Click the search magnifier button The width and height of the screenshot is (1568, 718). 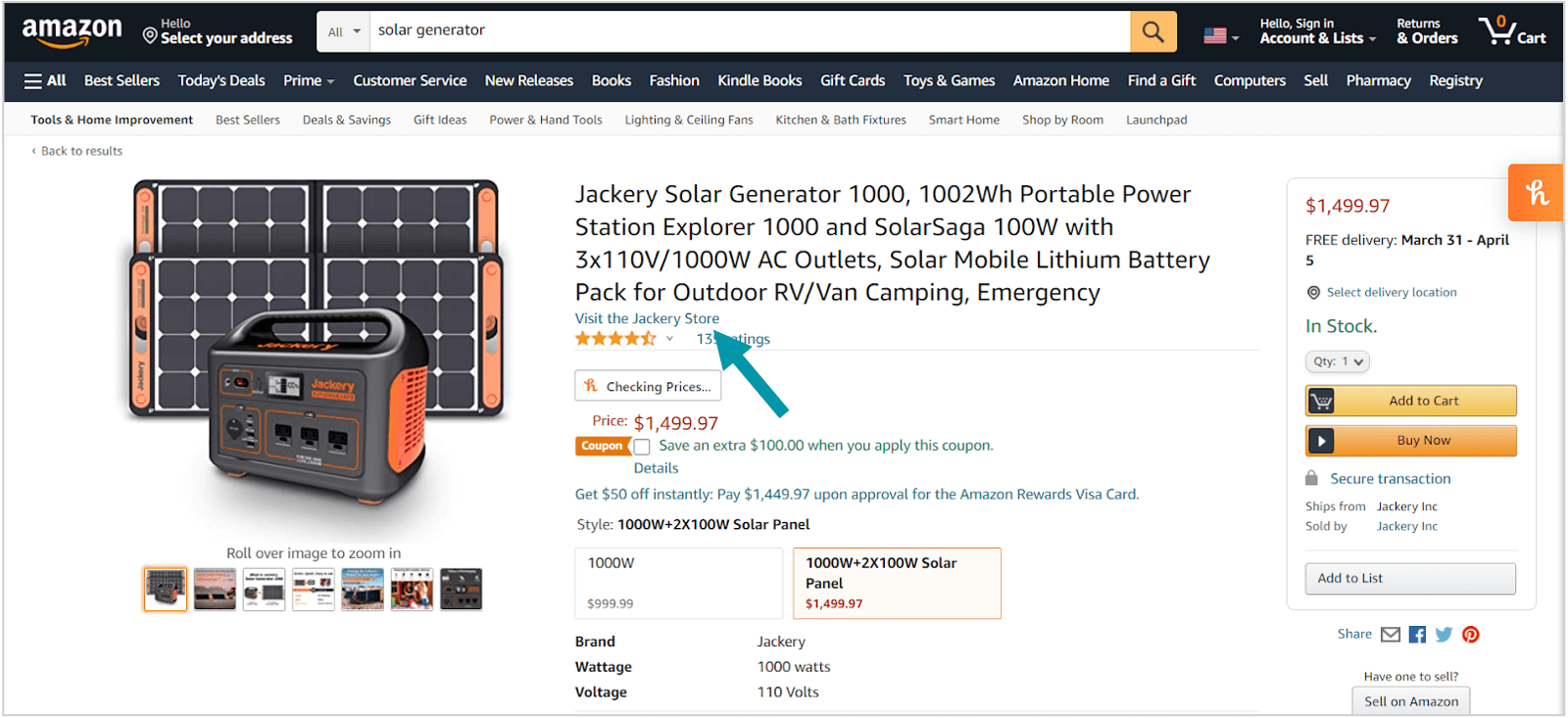click(x=1153, y=31)
